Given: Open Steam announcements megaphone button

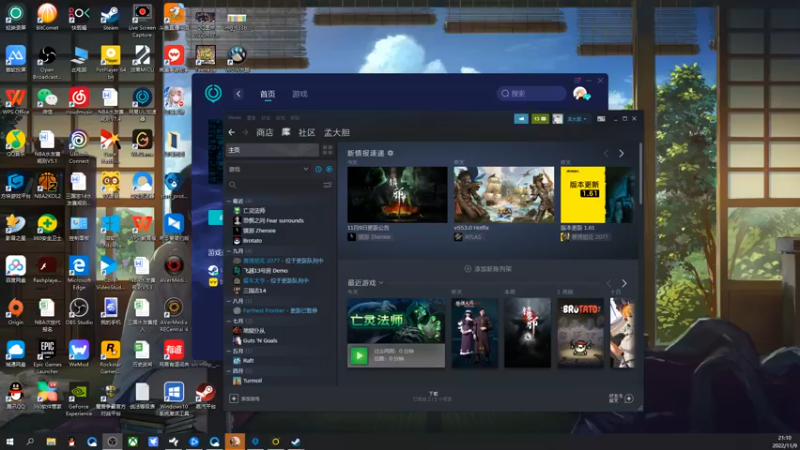Looking at the screenshot, I should click(x=521, y=118).
